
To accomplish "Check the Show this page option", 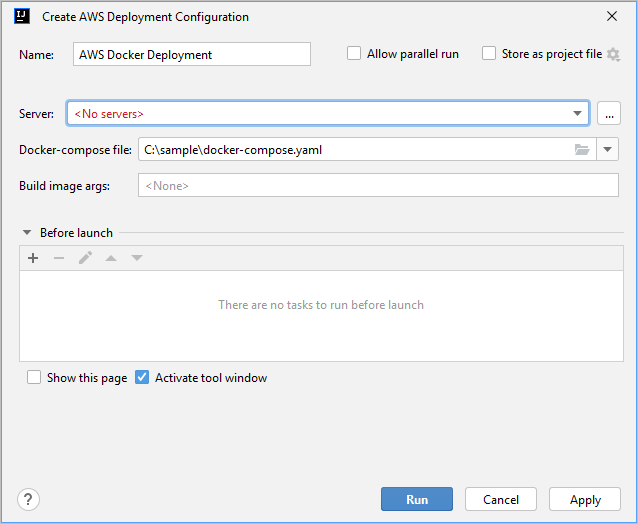I will click(34, 377).
